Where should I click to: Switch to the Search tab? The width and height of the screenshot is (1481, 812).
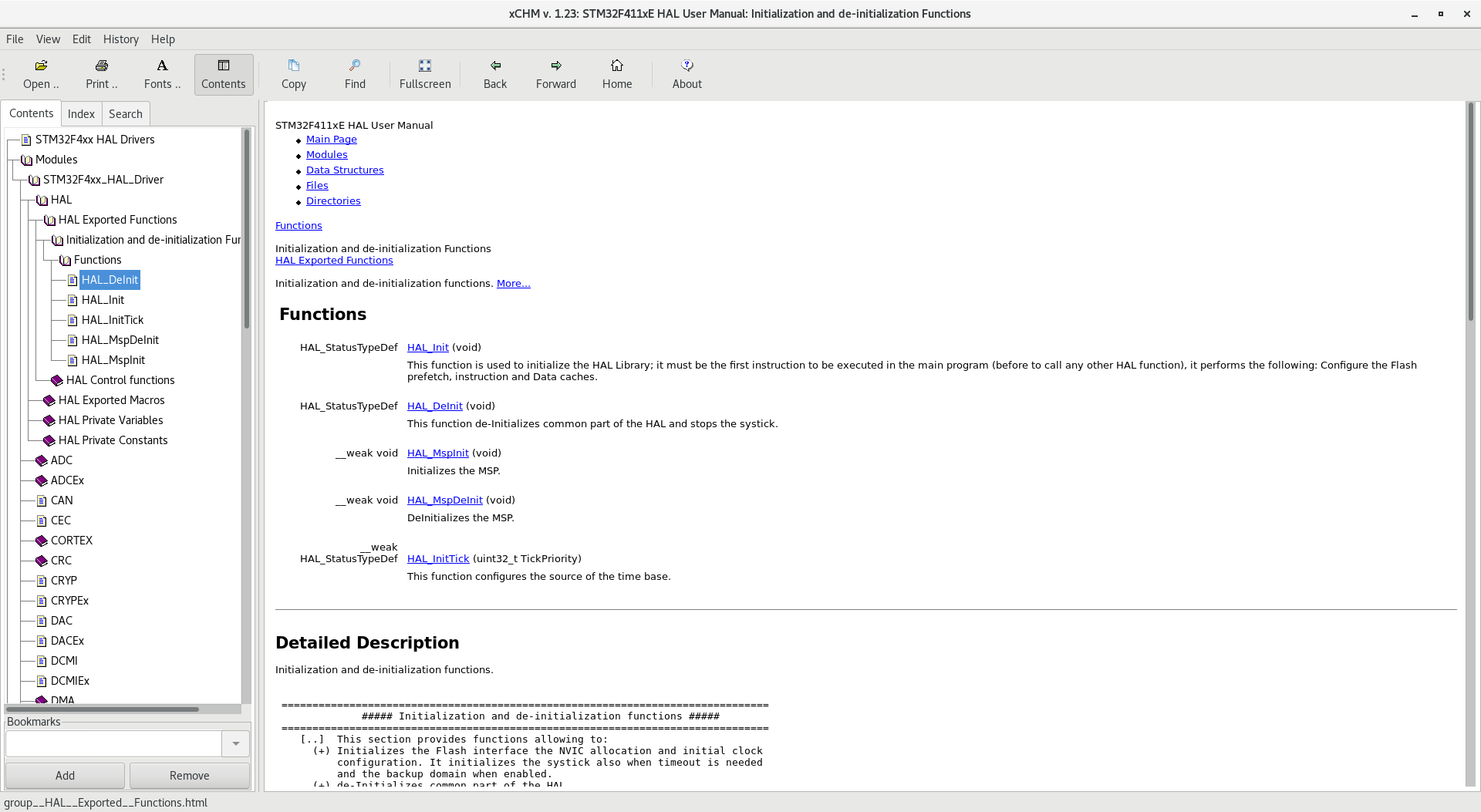126,114
